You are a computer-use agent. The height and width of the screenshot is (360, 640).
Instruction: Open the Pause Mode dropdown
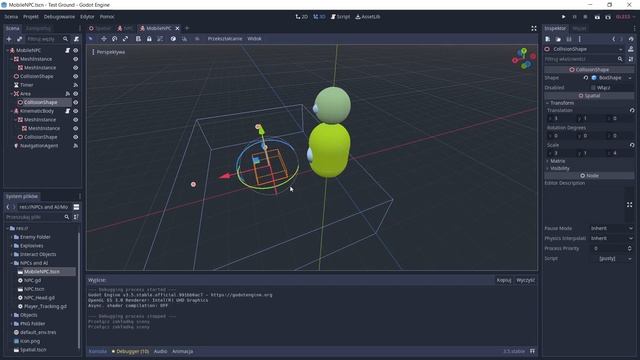pos(612,228)
